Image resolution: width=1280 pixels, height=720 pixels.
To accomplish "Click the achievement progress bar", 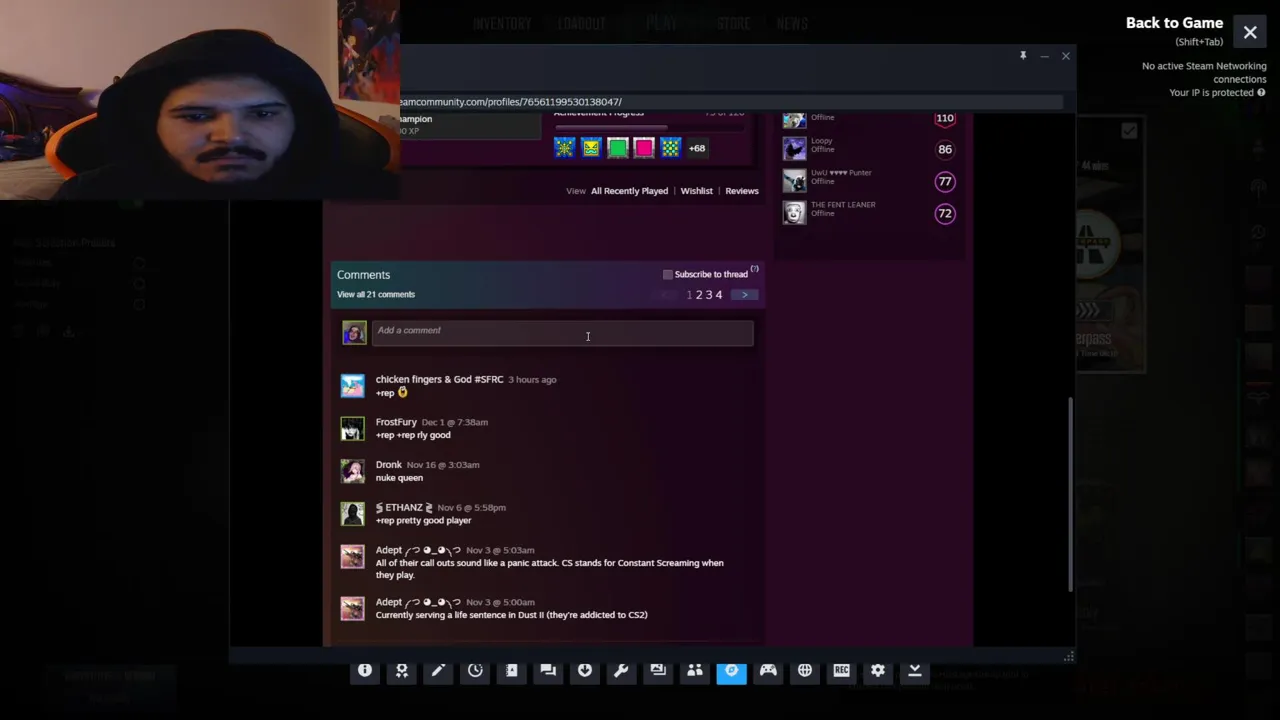I will (650, 127).
